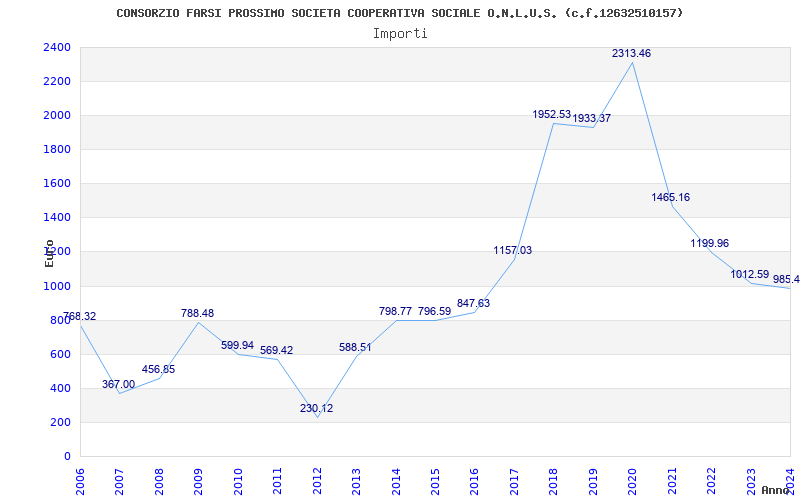
Task: Click the 200 y-axis tick label
Action: coord(60,422)
